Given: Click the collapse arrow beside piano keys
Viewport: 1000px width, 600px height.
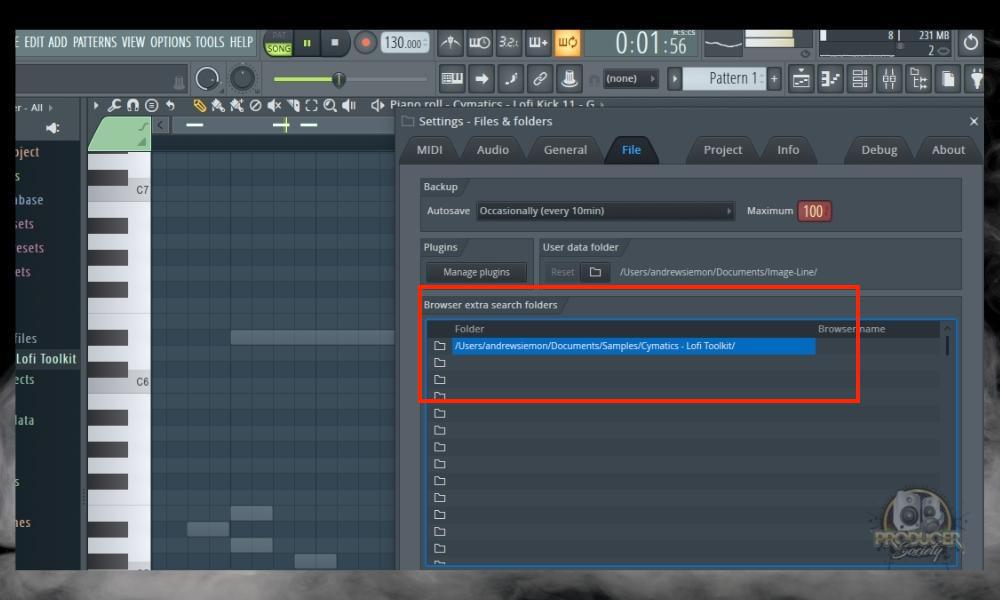Looking at the screenshot, I should [x=161, y=125].
